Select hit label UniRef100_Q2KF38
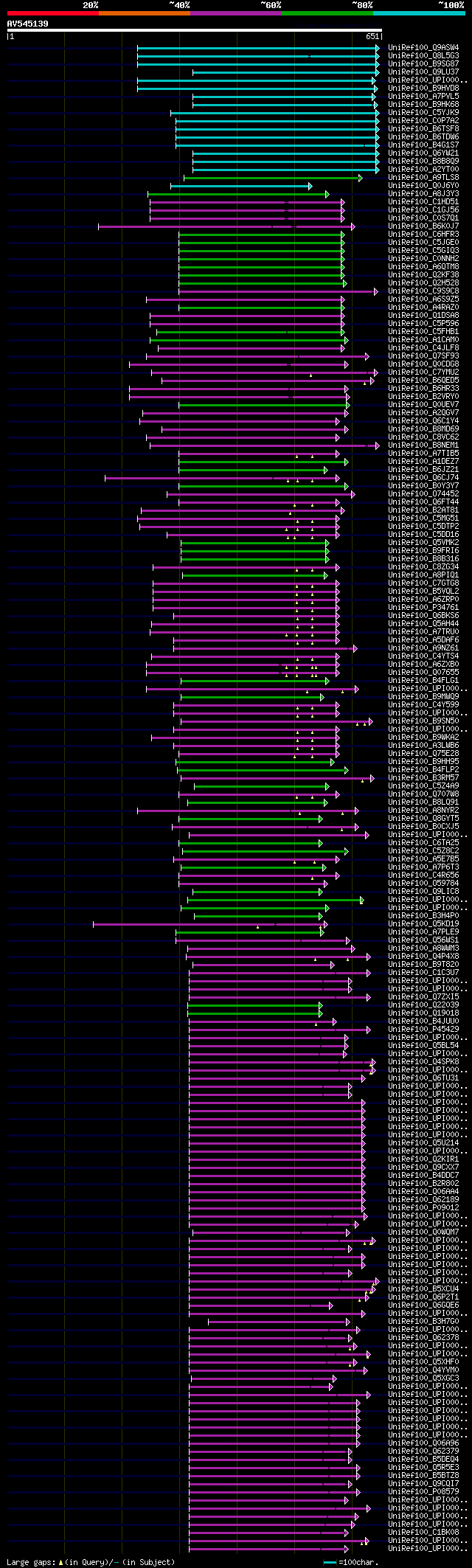472x1568 pixels. click(x=423, y=274)
